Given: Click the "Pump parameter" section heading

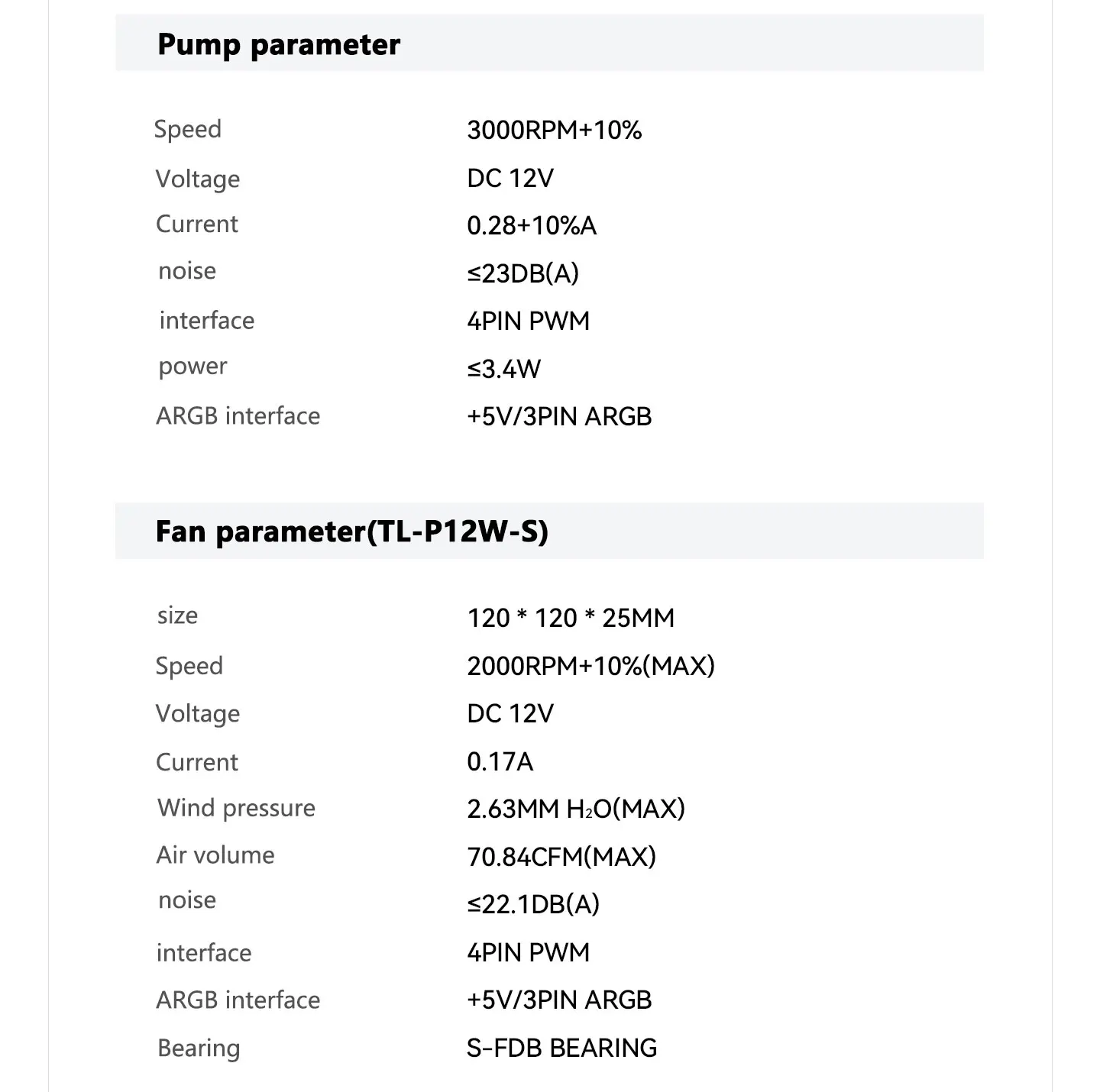Looking at the screenshot, I should [278, 45].
